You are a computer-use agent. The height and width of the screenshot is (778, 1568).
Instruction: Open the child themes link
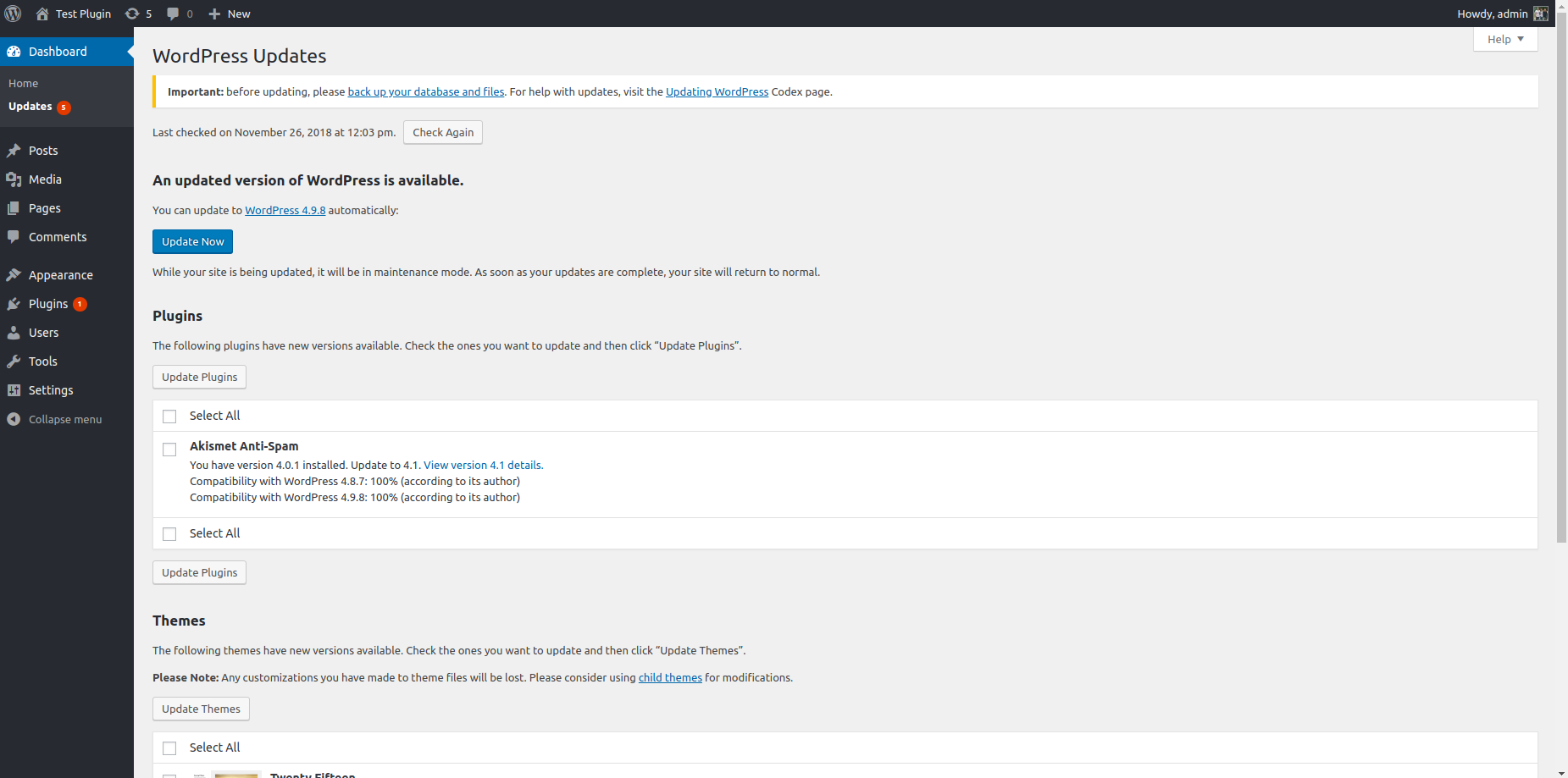(670, 677)
